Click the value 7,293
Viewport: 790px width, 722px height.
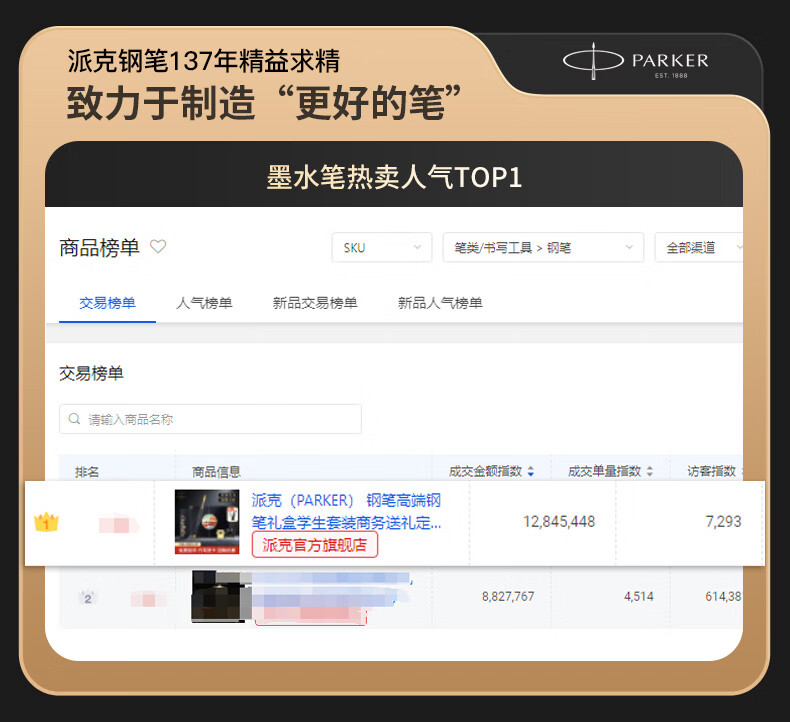click(x=723, y=521)
